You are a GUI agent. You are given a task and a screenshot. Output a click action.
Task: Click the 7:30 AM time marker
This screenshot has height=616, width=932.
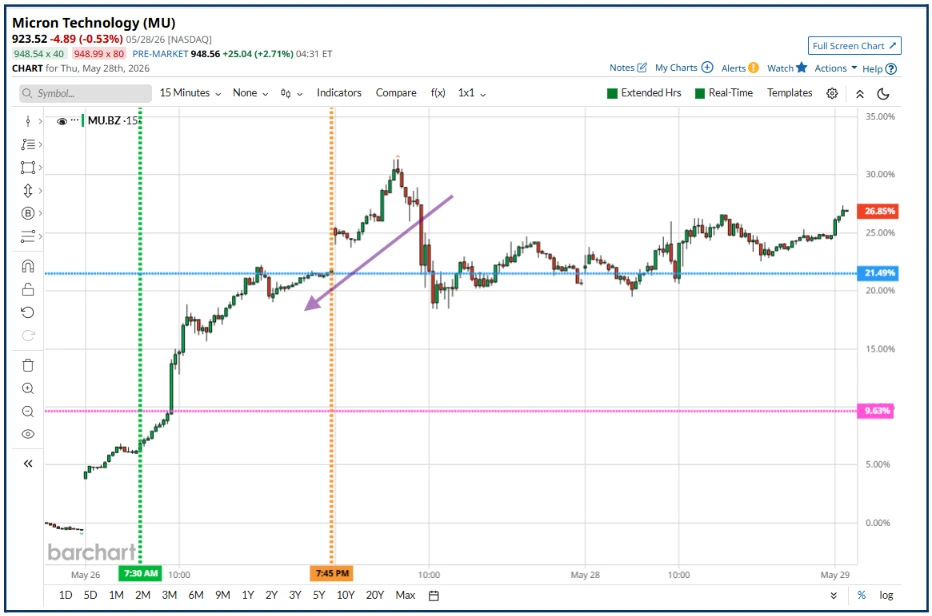click(140, 573)
